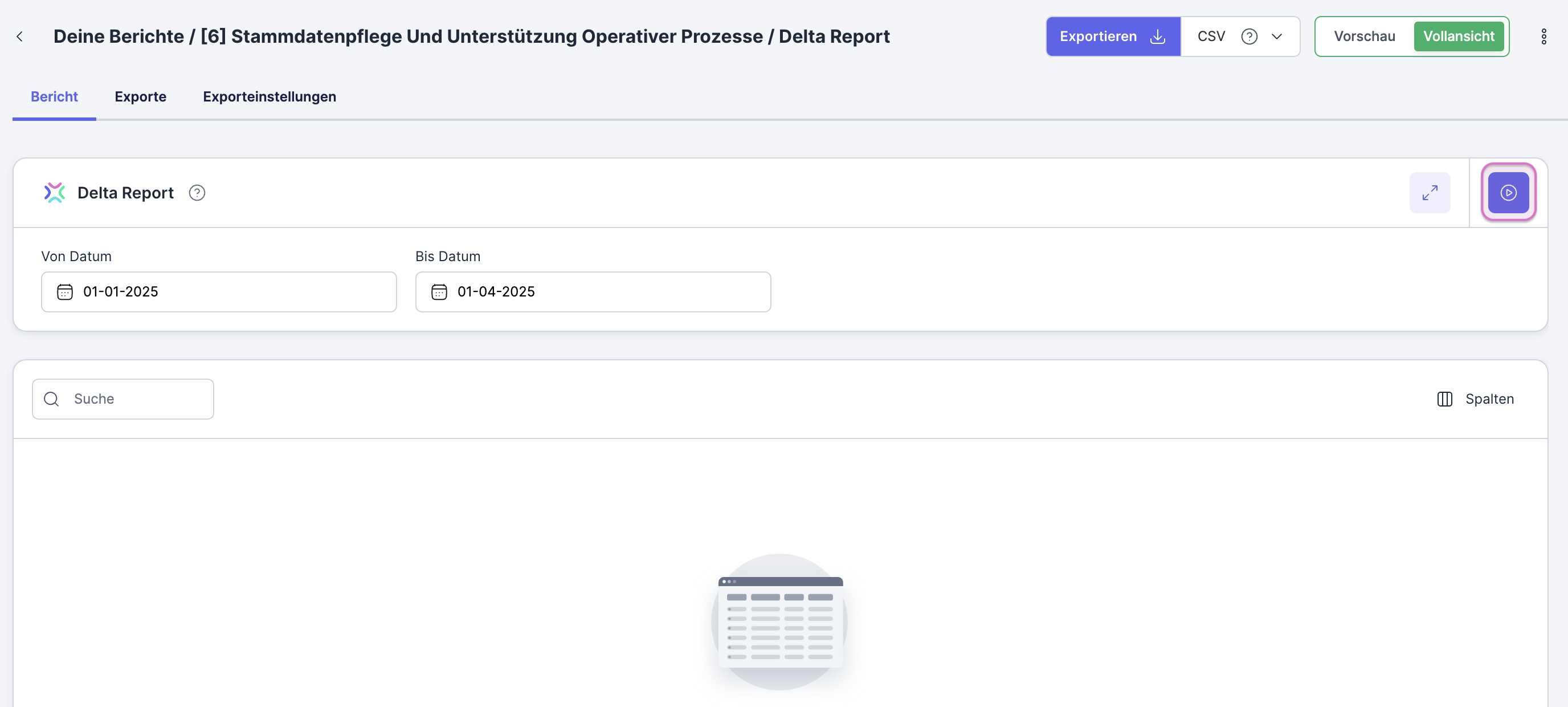Click the back arrow icon
1568x707 pixels.
point(19,36)
